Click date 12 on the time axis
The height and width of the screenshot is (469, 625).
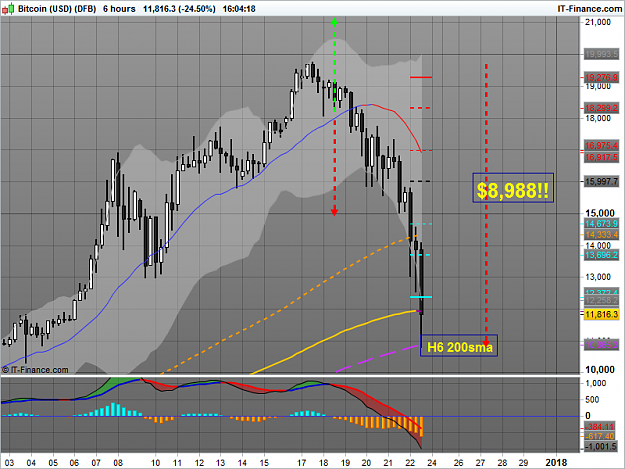click(199, 463)
